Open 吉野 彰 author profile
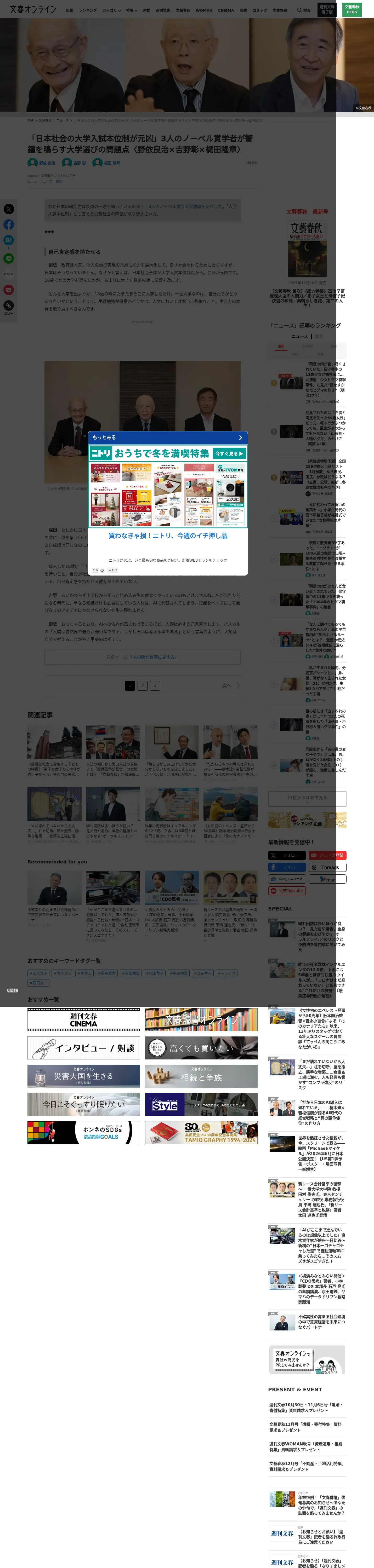 click(x=74, y=163)
